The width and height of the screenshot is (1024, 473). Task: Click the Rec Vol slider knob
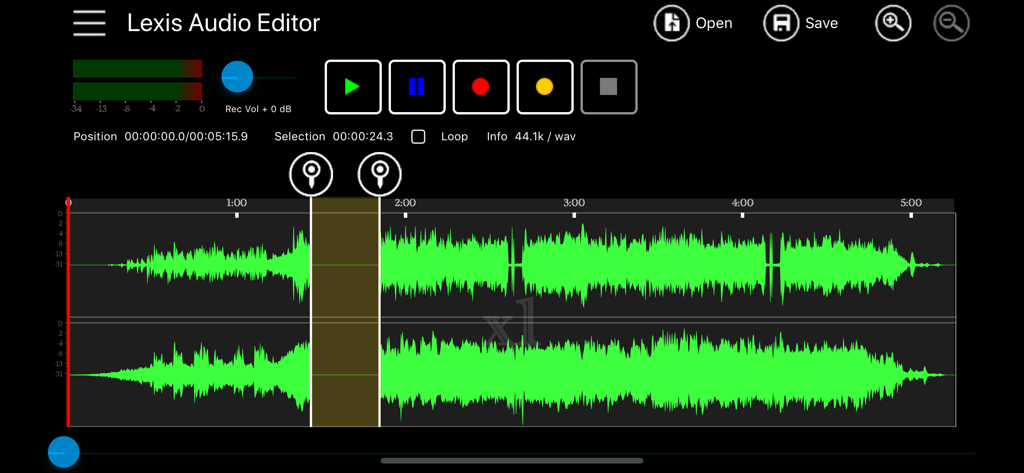click(x=237, y=77)
